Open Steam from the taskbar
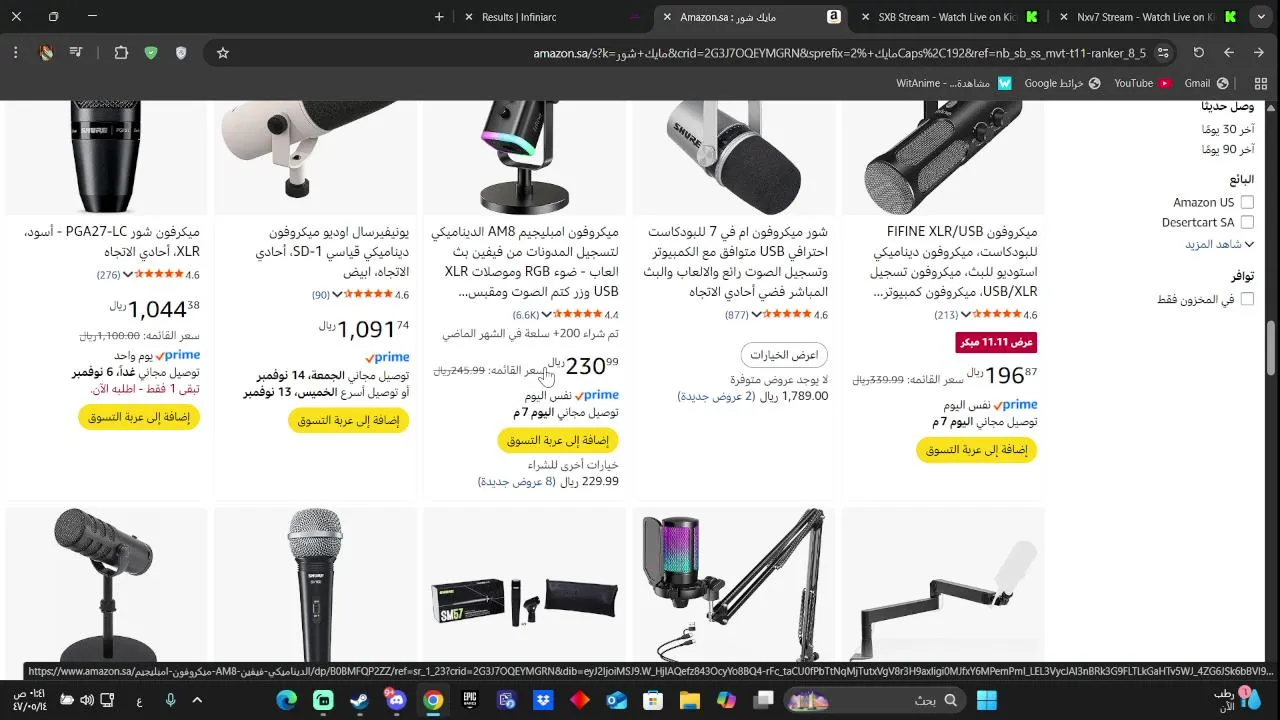The height and width of the screenshot is (720, 1280). coord(359,700)
